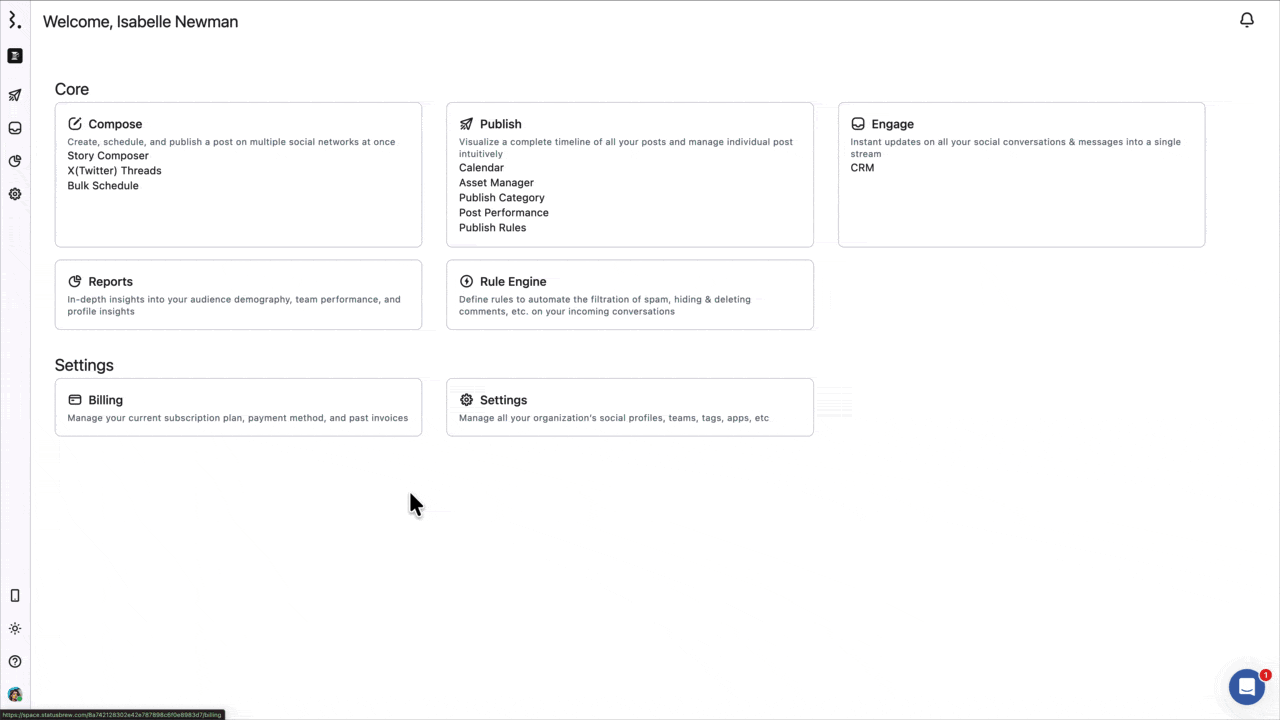Open the user profile avatar
1280x720 pixels.
(x=15, y=695)
